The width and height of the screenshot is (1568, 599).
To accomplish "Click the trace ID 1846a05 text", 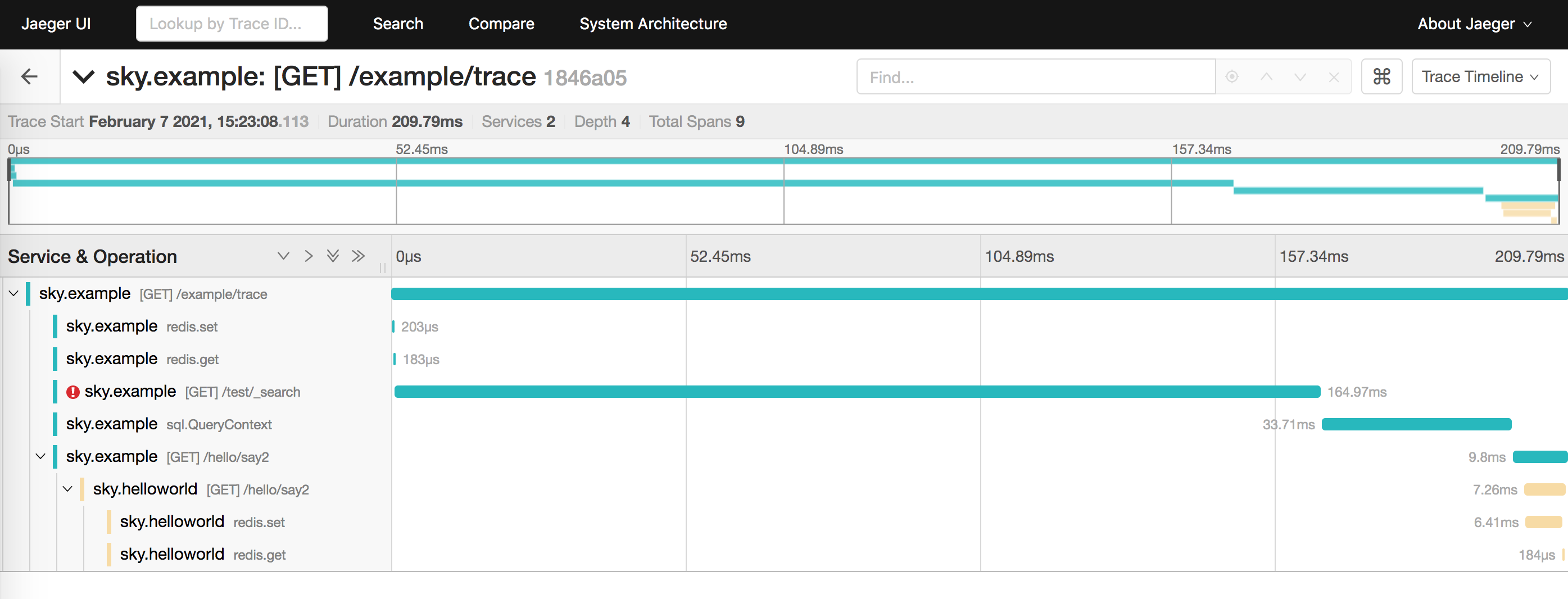I will coord(584,78).
